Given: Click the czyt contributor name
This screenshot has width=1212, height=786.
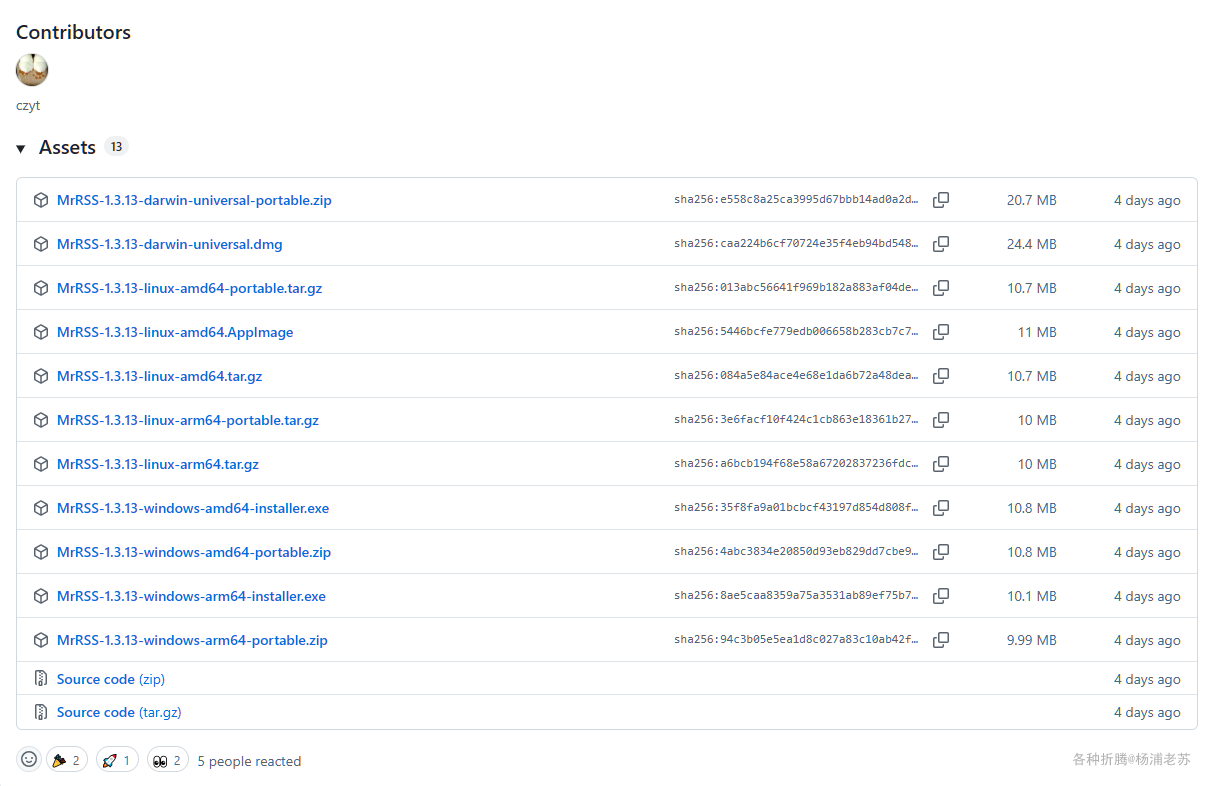Looking at the screenshot, I should point(28,105).
